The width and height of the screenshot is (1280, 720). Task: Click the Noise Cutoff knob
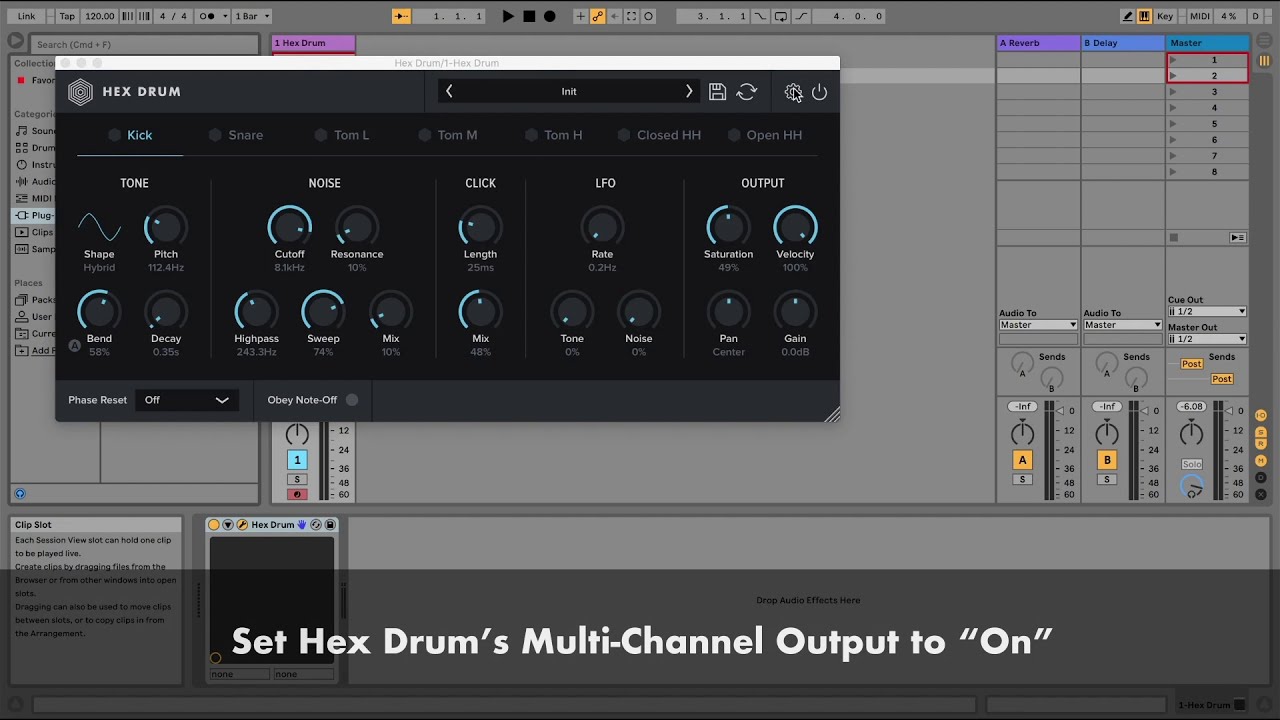290,227
